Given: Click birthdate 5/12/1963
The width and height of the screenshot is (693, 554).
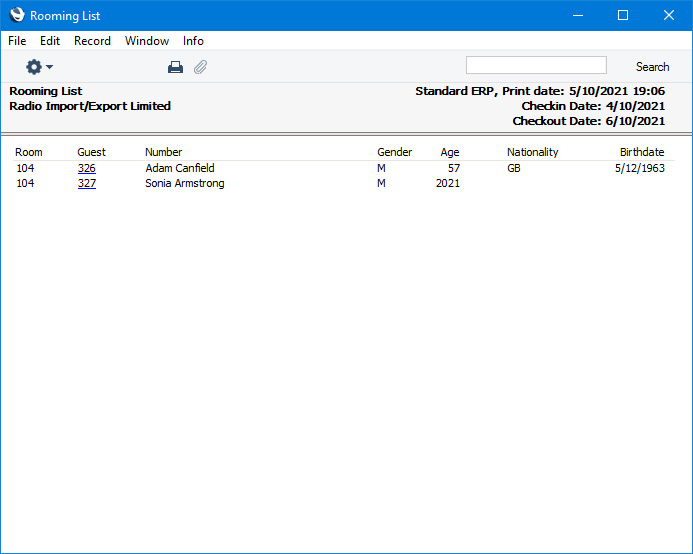Looking at the screenshot, I should 640,168.
